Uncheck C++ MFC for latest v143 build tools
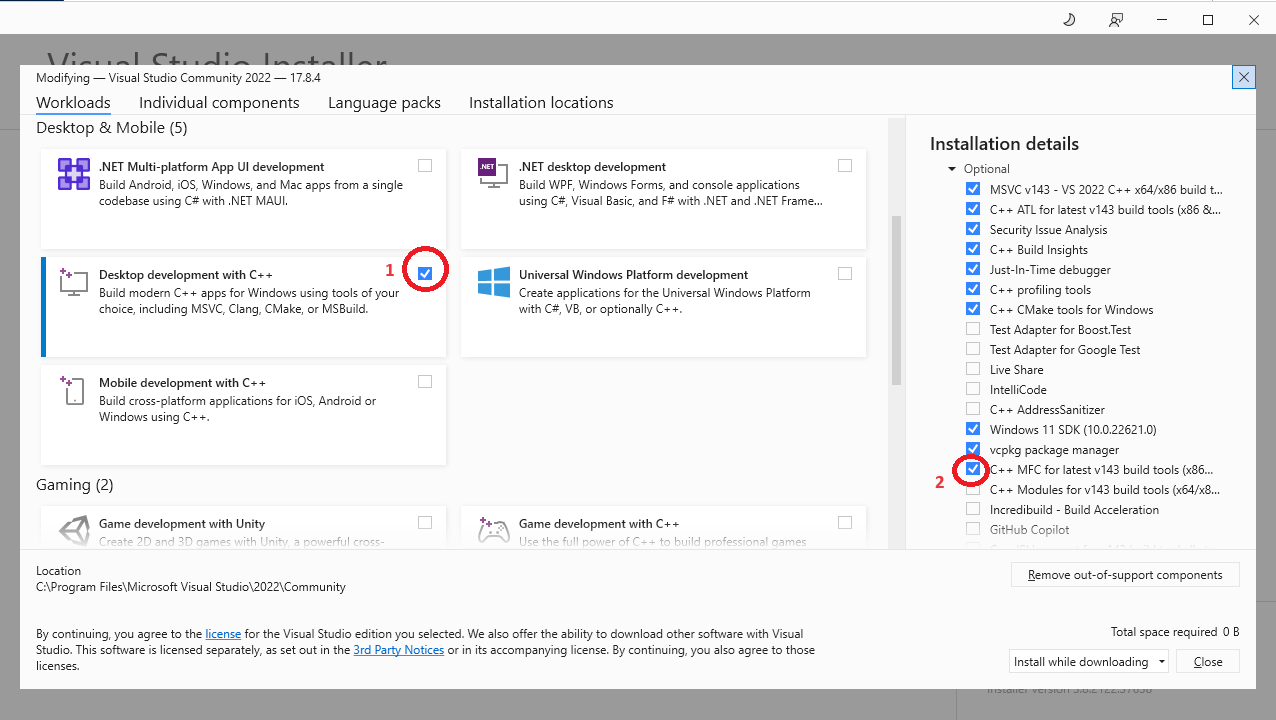This screenshot has width=1276, height=720. (x=973, y=469)
